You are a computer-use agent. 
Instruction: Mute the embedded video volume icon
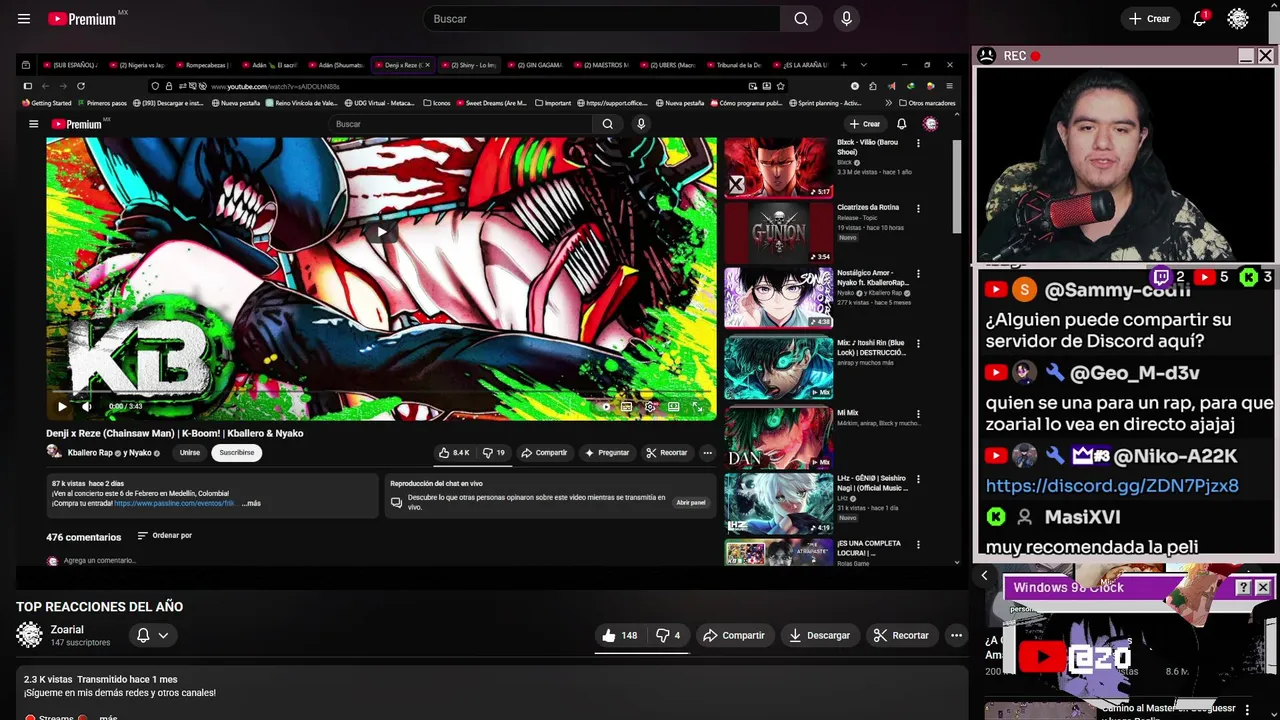(86, 406)
